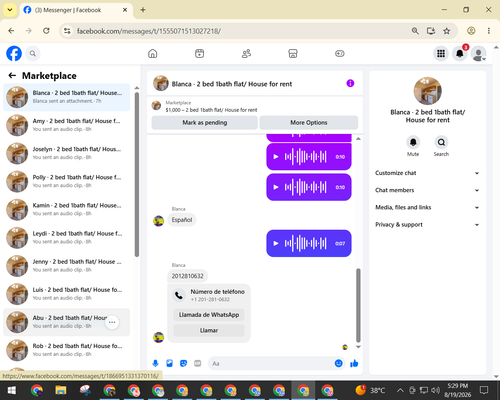
Task: Open the Marketplace storefront icon
Action: point(293,53)
